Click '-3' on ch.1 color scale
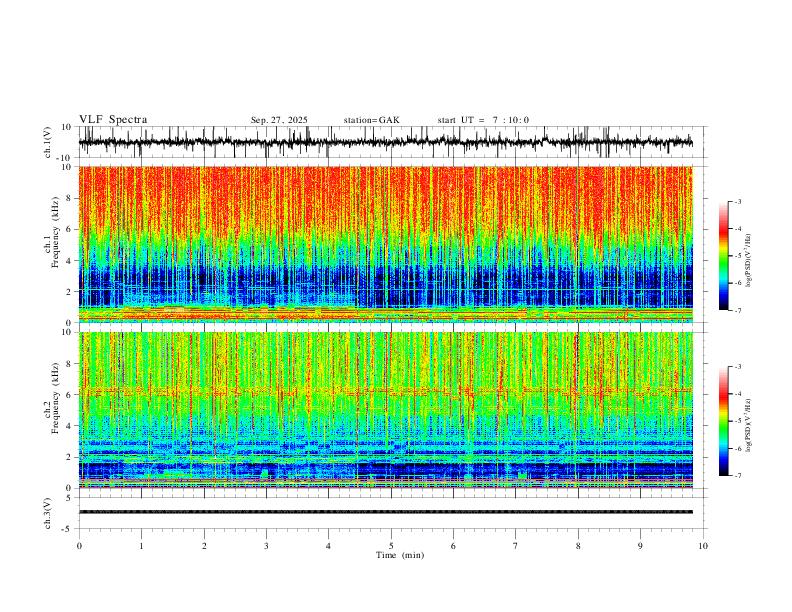 (737, 201)
